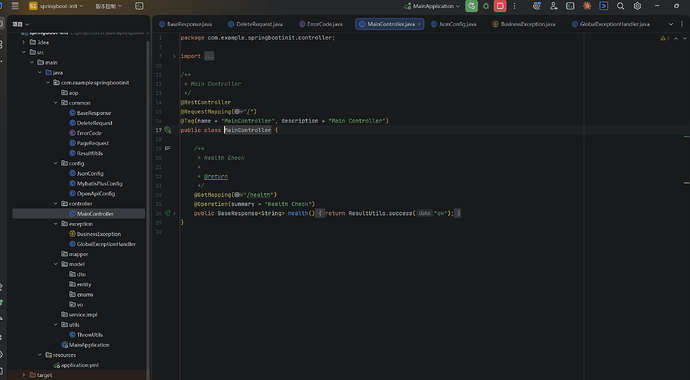690x380 pixels.
Task: Click the globe icon in @GetMapping annotation
Action: click(x=237, y=195)
